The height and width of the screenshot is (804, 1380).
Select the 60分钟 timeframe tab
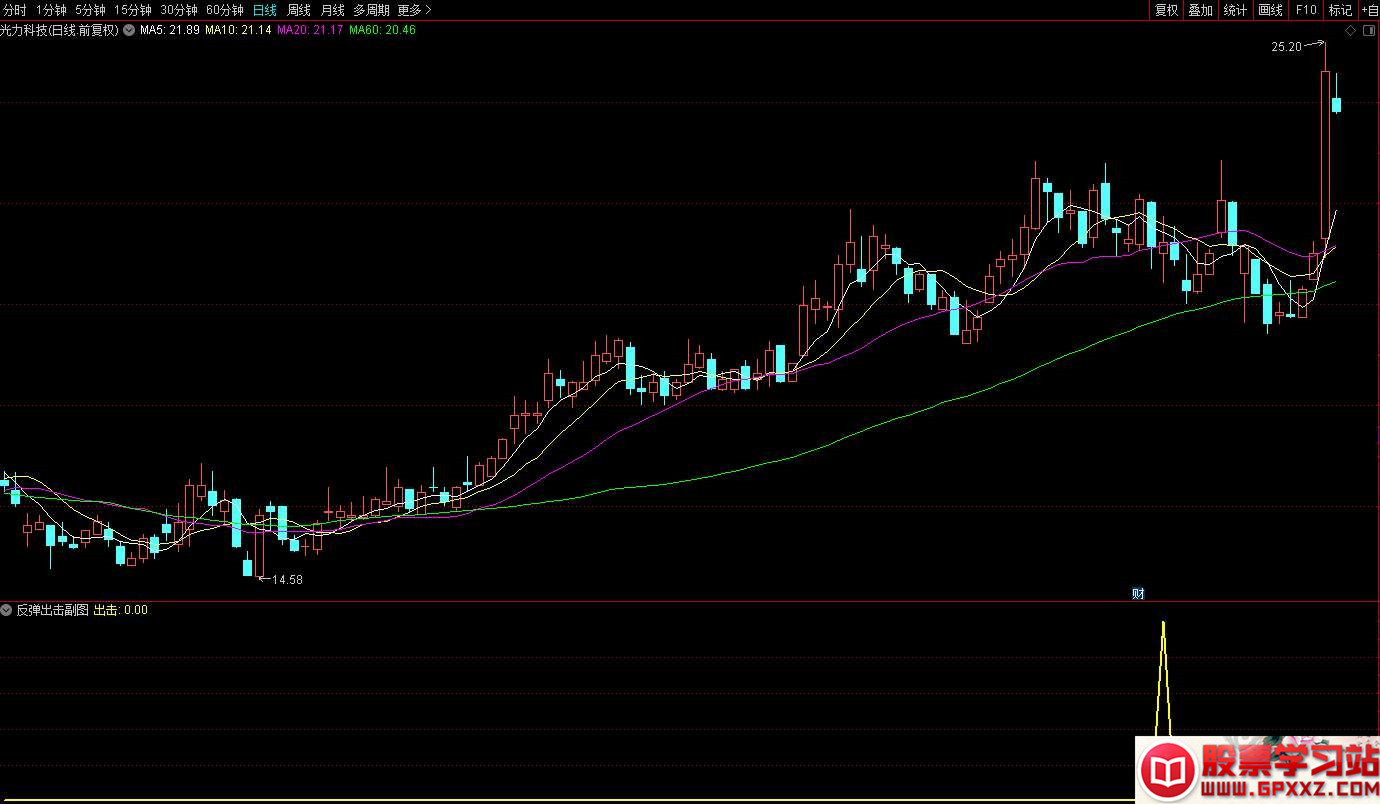[x=225, y=10]
